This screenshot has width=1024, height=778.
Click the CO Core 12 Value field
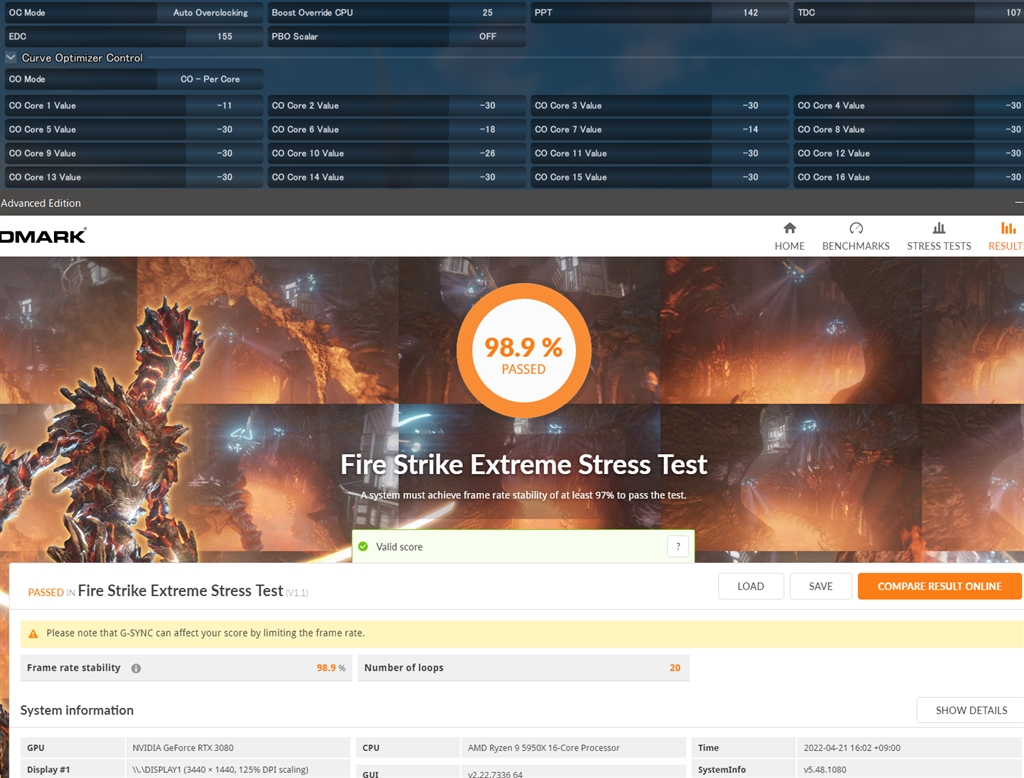tap(999, 154)
